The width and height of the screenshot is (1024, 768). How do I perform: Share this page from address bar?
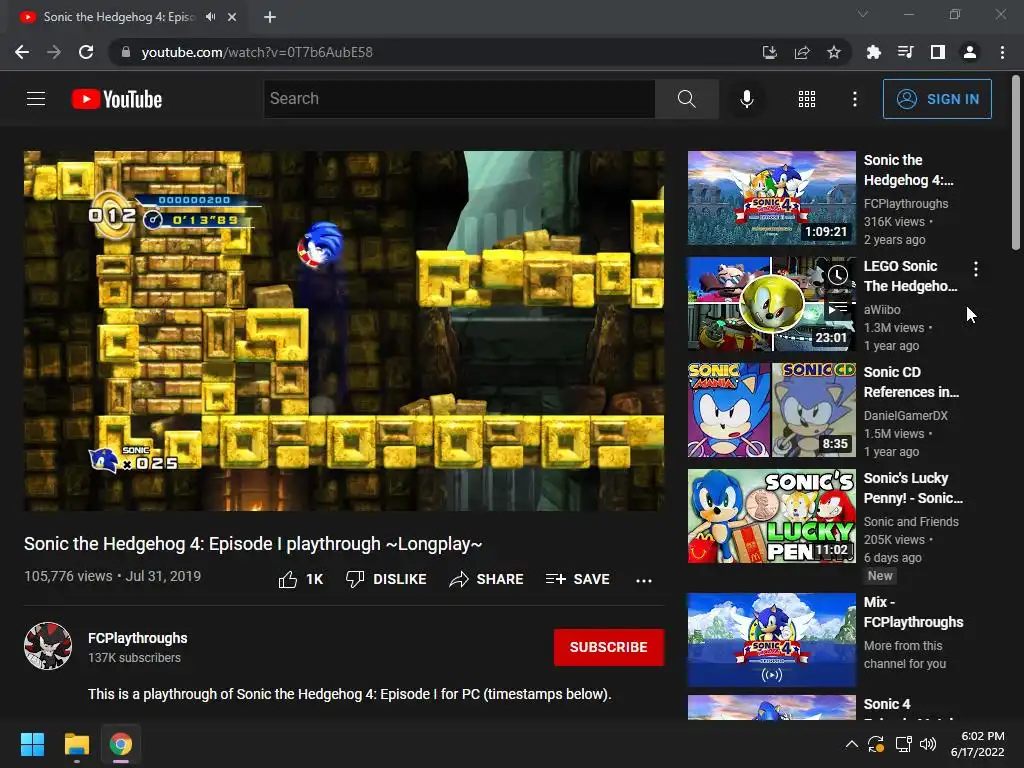click(x=802, y=52)
